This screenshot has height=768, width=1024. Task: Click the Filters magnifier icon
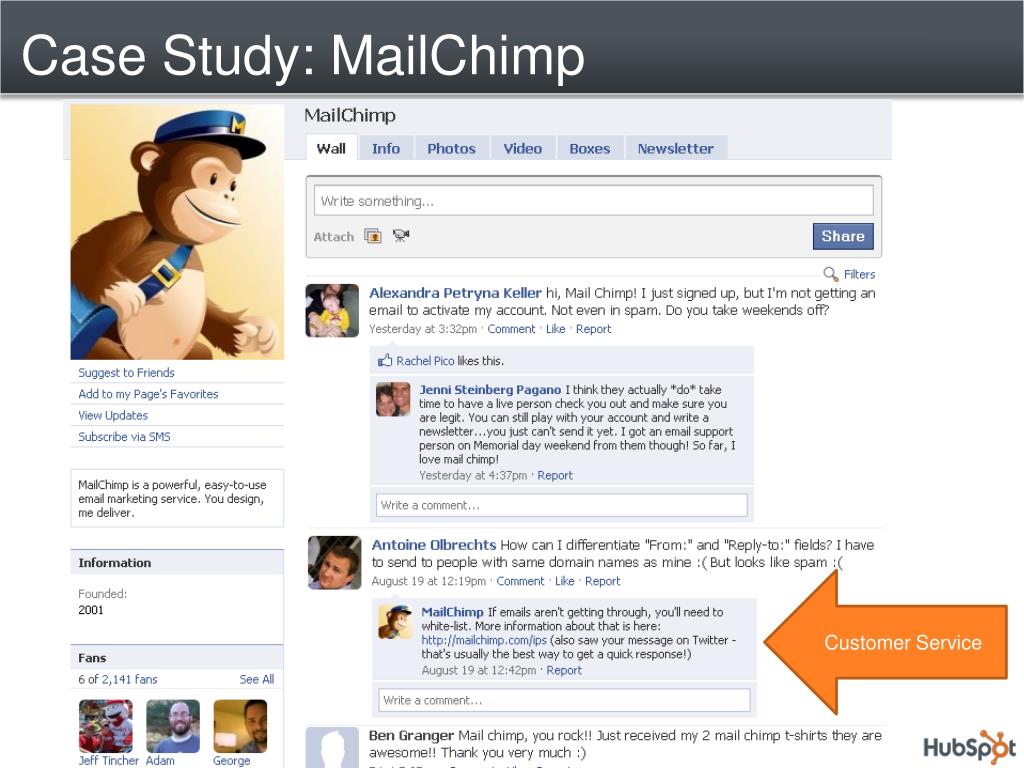tap(831, 274)
